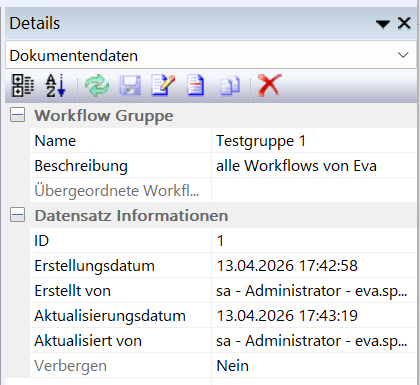The width and height of the screenshot is (420, 385).
Task: Click the Erstellt von administrator value
Action: 314,291
